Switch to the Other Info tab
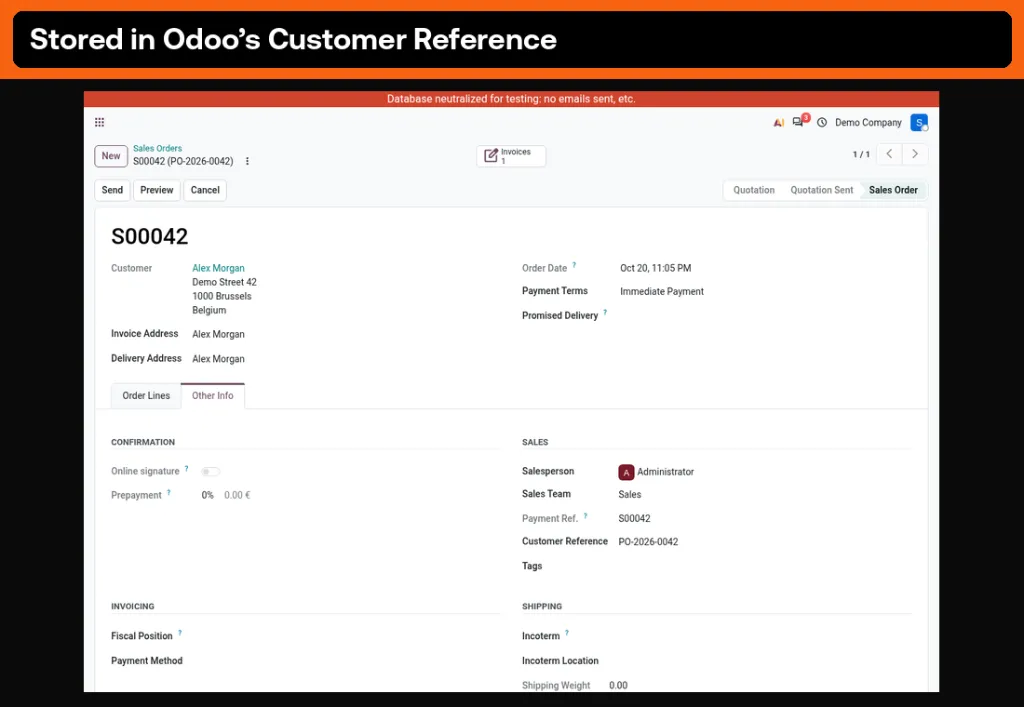1024x707 pixels. tap(213, 396)
